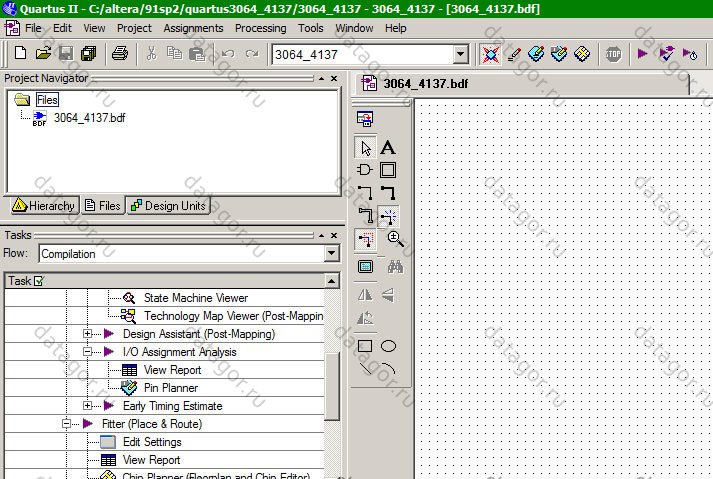Image resolution: width=713 pixels, height=479 pixels.
Task: Click State Machine Viewer task
Action: [196, 298]
